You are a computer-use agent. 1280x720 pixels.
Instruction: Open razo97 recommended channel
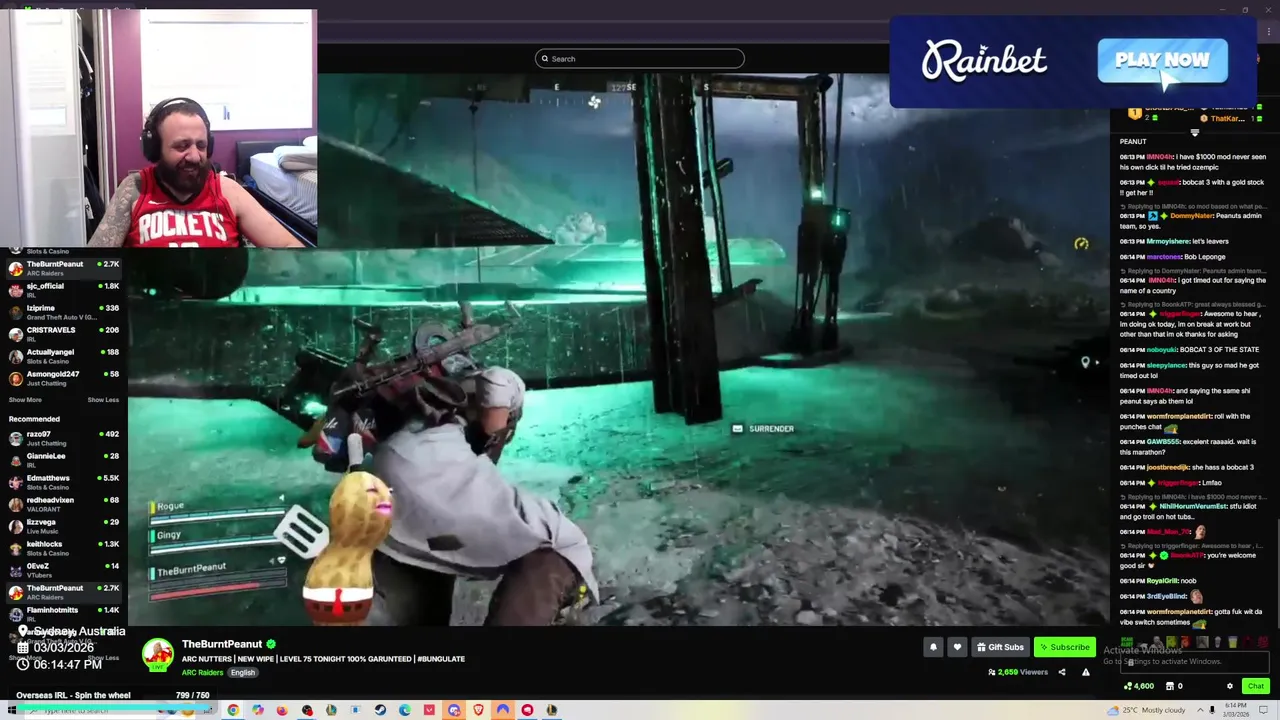tap(65, 438)
